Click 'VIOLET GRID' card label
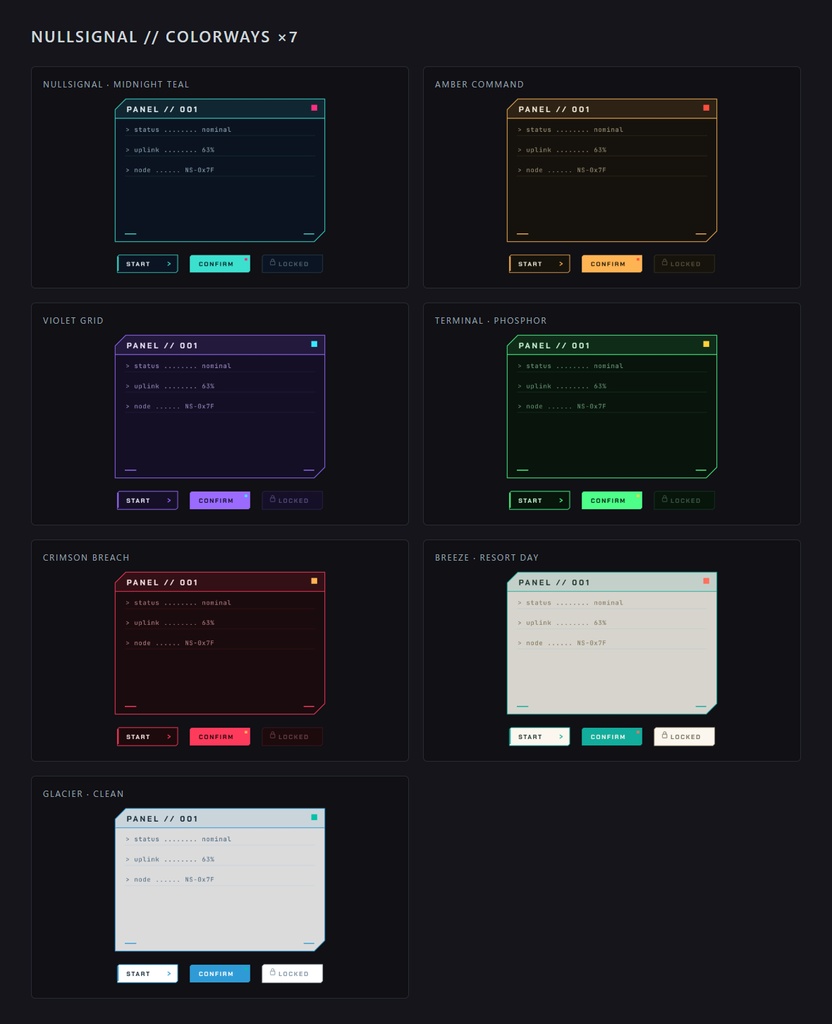The height and width of the screenshot is (1024, 832). [x=73, y=321]
